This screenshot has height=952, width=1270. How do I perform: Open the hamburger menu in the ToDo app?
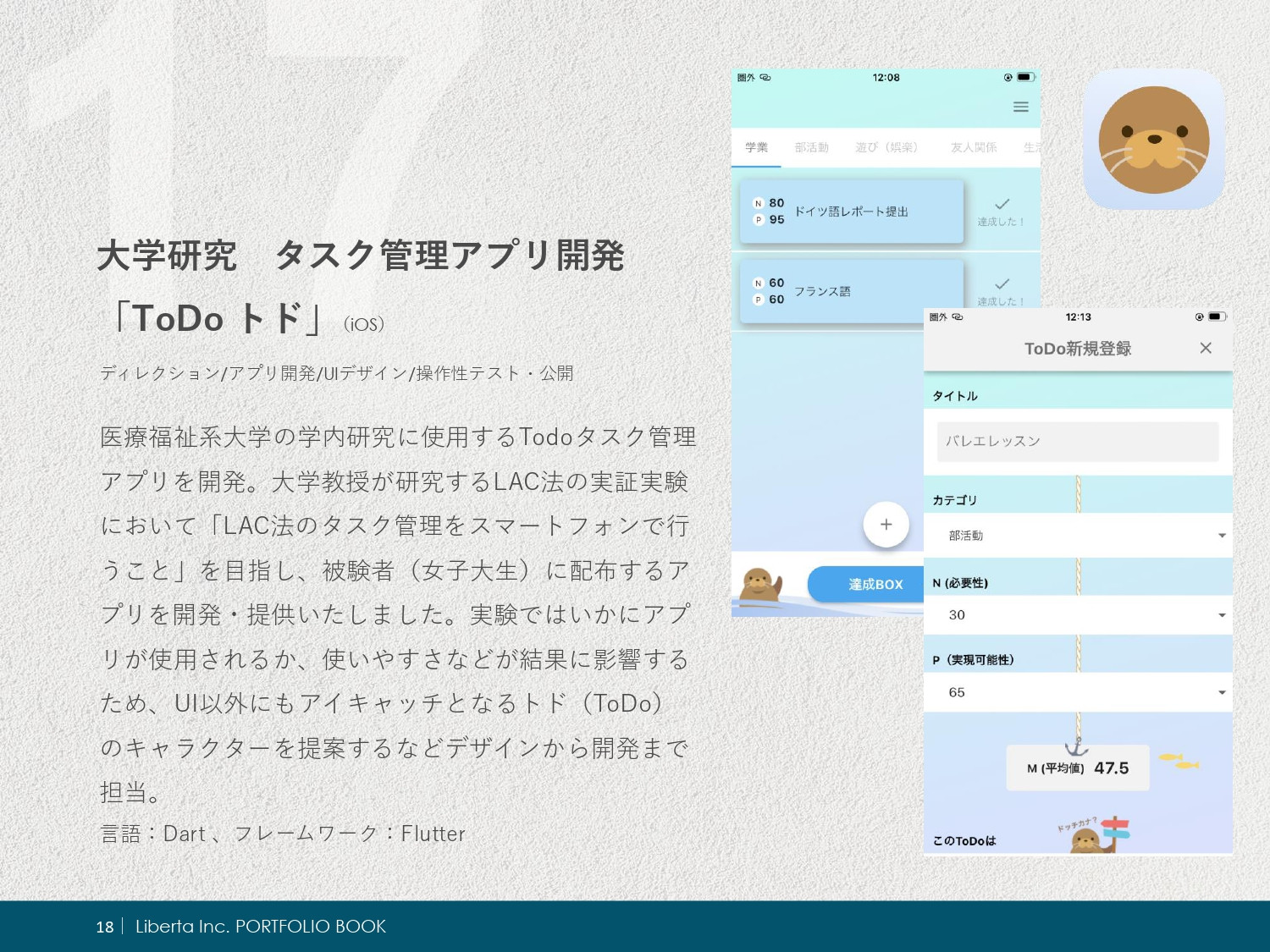1020,107
